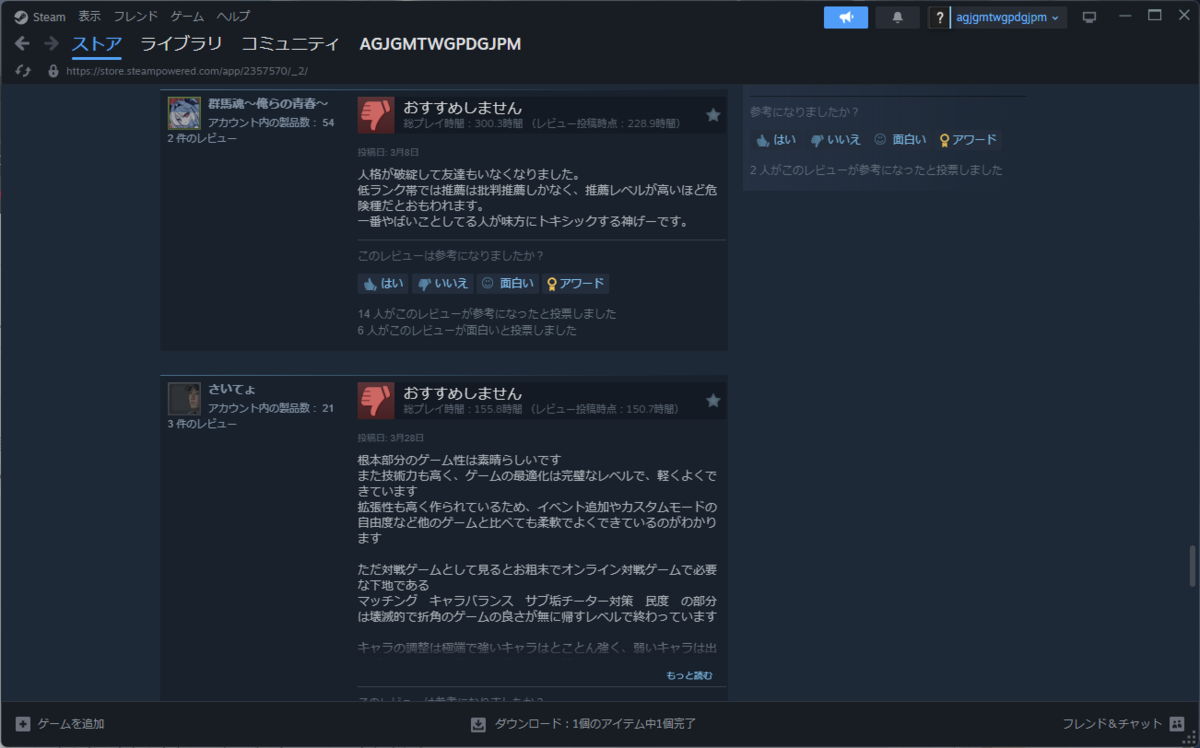Click thumbs-down icon on 群馬魂's review
This screenshot has height=748, width=1200.
coord(376,115)
